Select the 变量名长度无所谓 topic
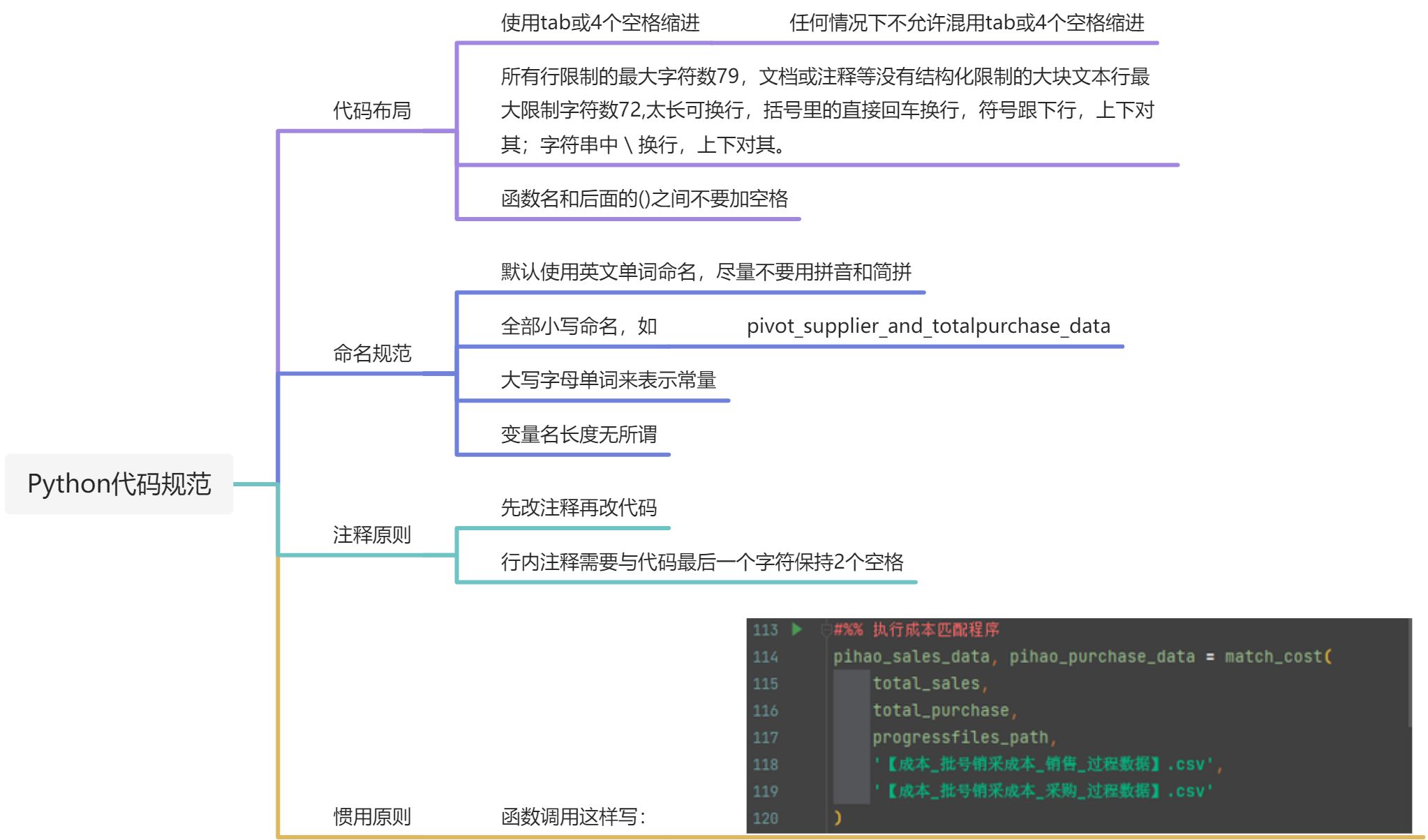Screen dimensions: 1428x840 (579, 434)
